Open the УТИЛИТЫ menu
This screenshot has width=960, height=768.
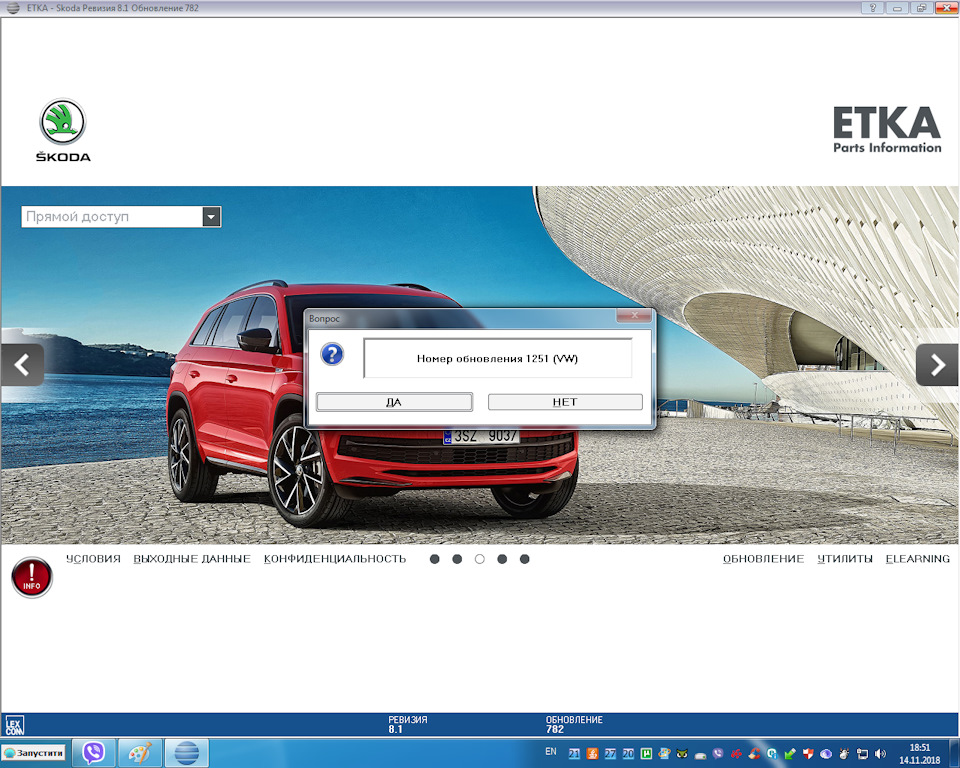point(845,559)
